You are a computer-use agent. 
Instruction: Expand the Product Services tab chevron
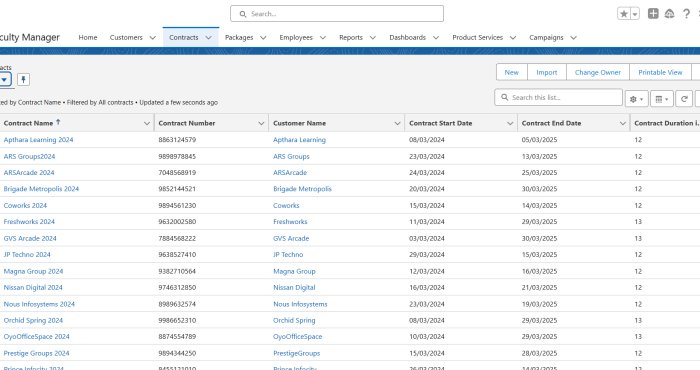click(513, 38)
